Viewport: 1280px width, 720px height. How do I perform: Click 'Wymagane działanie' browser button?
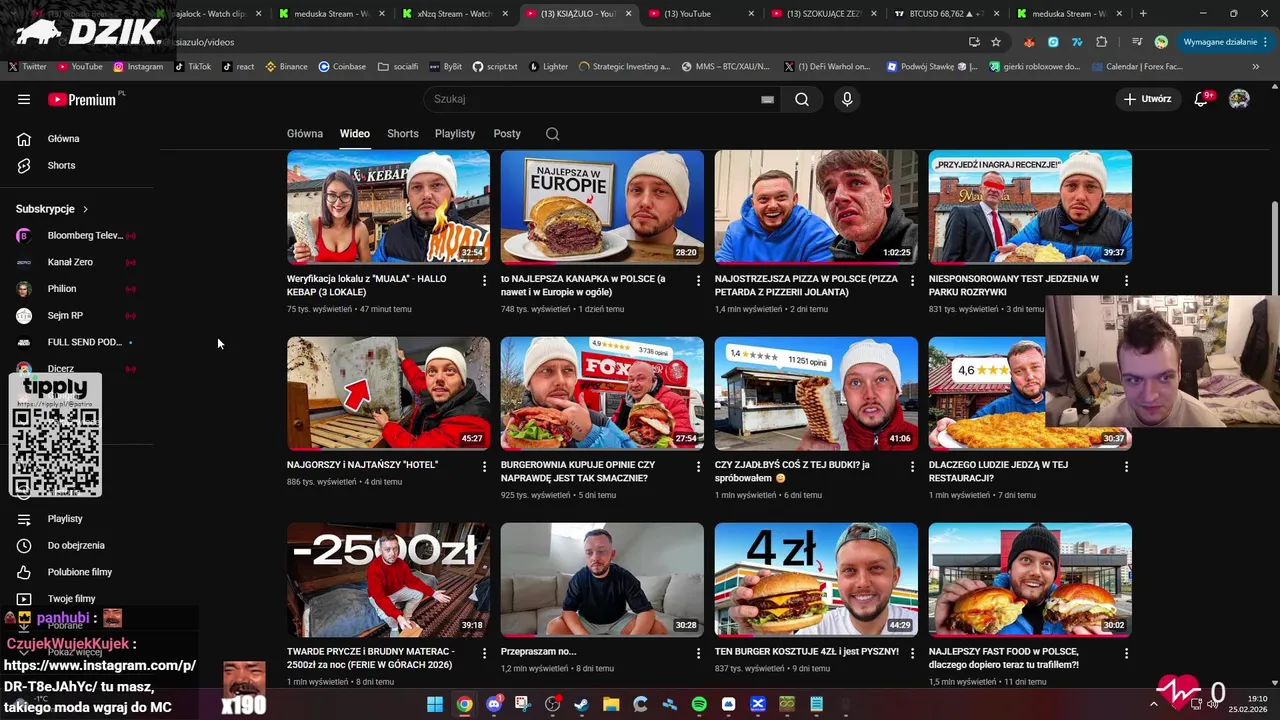pyautogui.click(x=1224, y=42)
